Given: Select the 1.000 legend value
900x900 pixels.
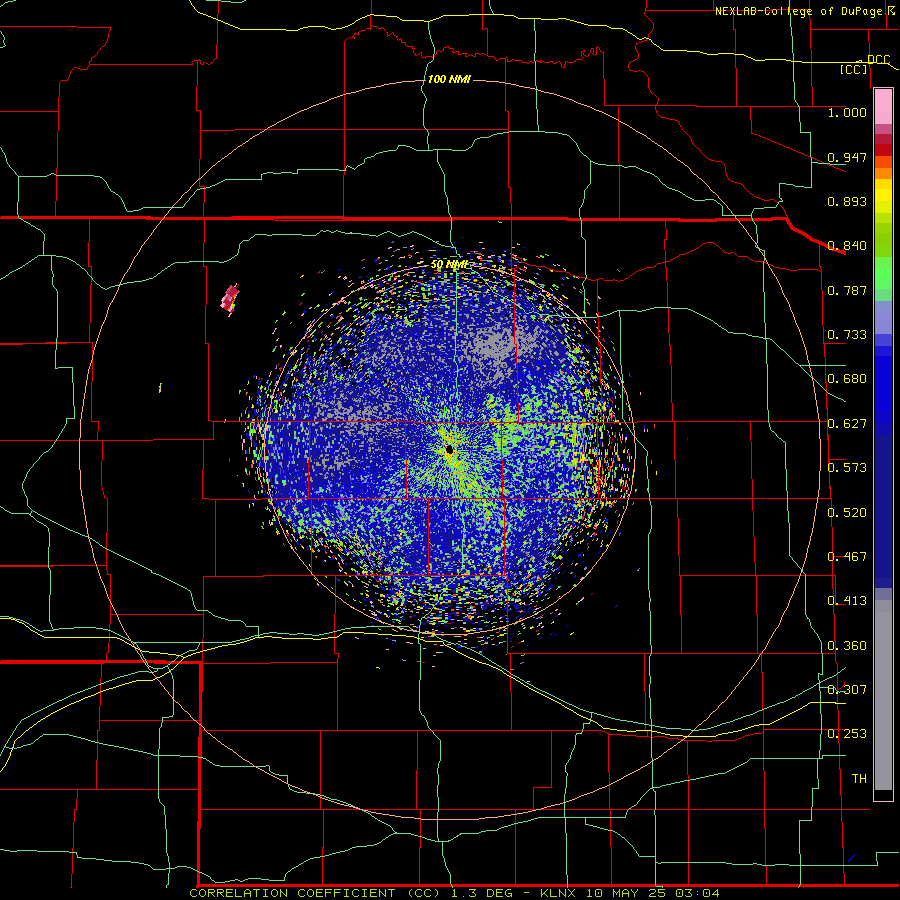Looking at the screenshot, I should point(847,112).
